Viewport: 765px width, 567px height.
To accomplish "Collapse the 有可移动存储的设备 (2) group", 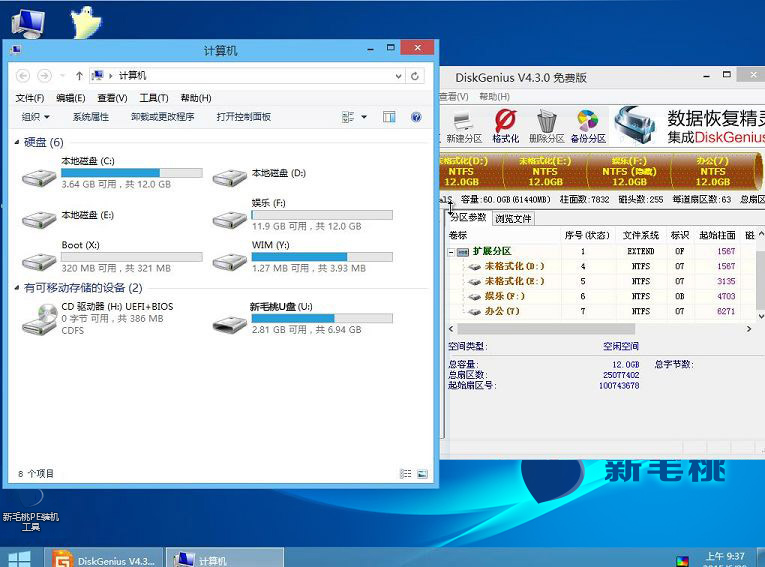I will 17,288.
